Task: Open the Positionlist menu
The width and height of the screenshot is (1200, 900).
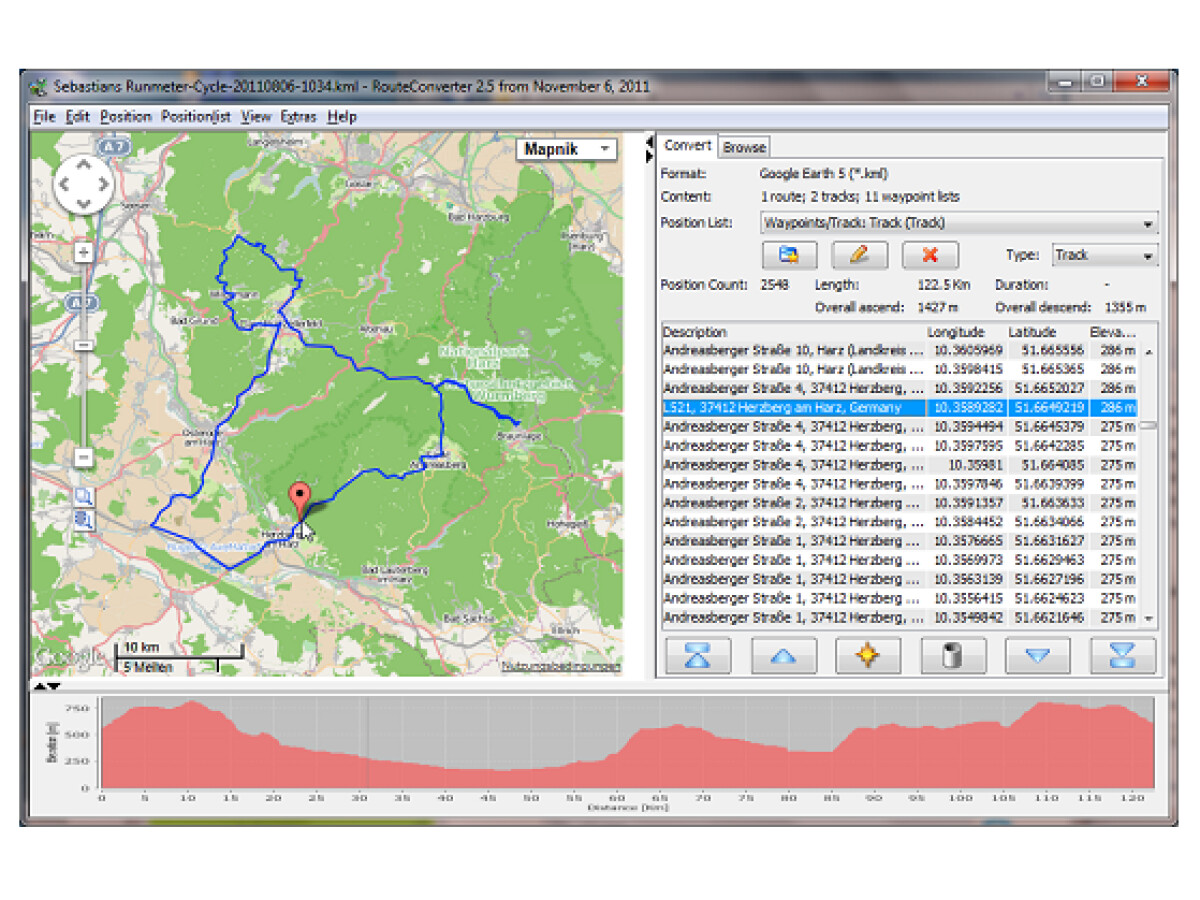Action: tap(196, 117)
